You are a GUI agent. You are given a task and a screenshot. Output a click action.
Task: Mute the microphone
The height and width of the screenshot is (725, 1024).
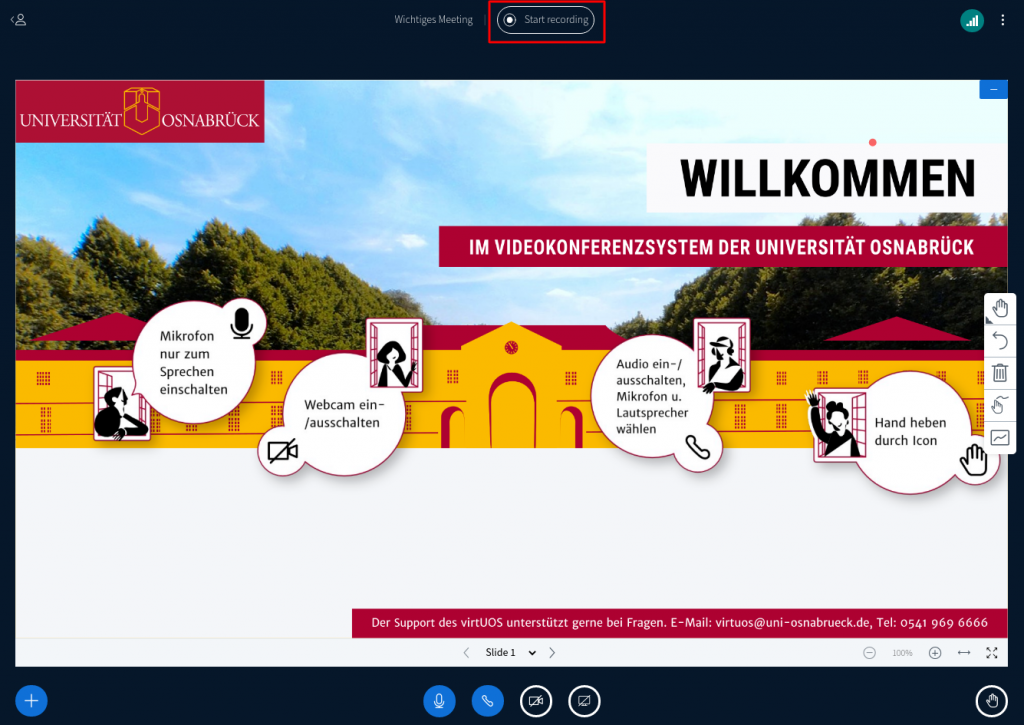coord(440,701)
